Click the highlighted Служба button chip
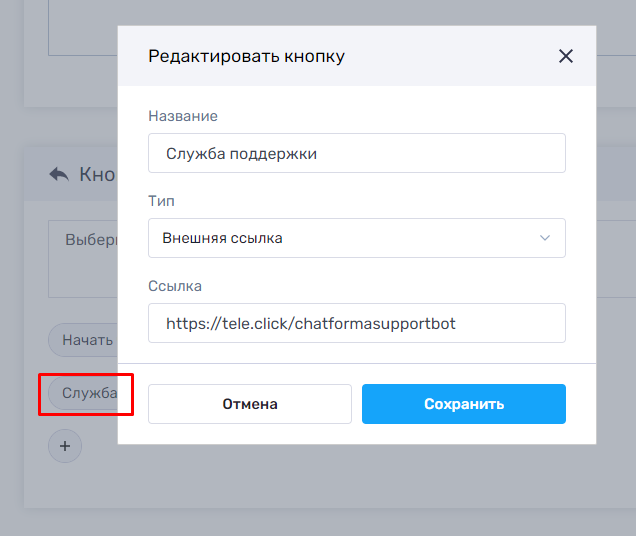The width and height of the screenshot is (636, 536). (x=87, y=394)
